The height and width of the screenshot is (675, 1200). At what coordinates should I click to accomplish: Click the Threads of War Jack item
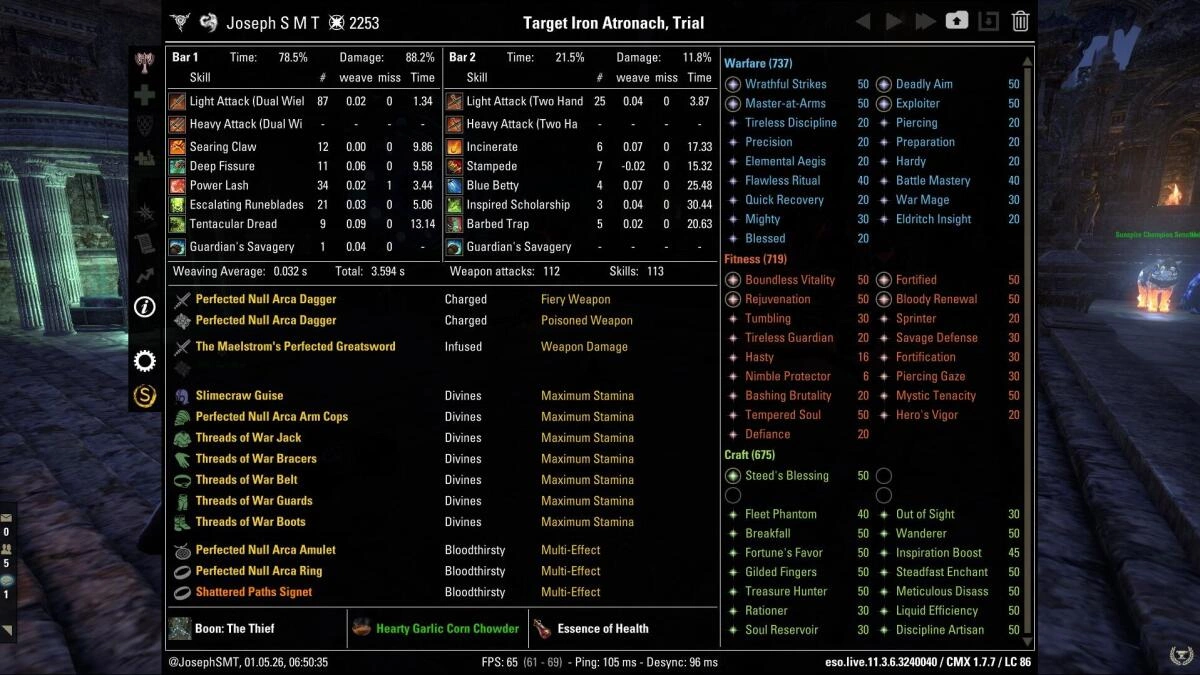pyautogui.click(x=248, y=437)
